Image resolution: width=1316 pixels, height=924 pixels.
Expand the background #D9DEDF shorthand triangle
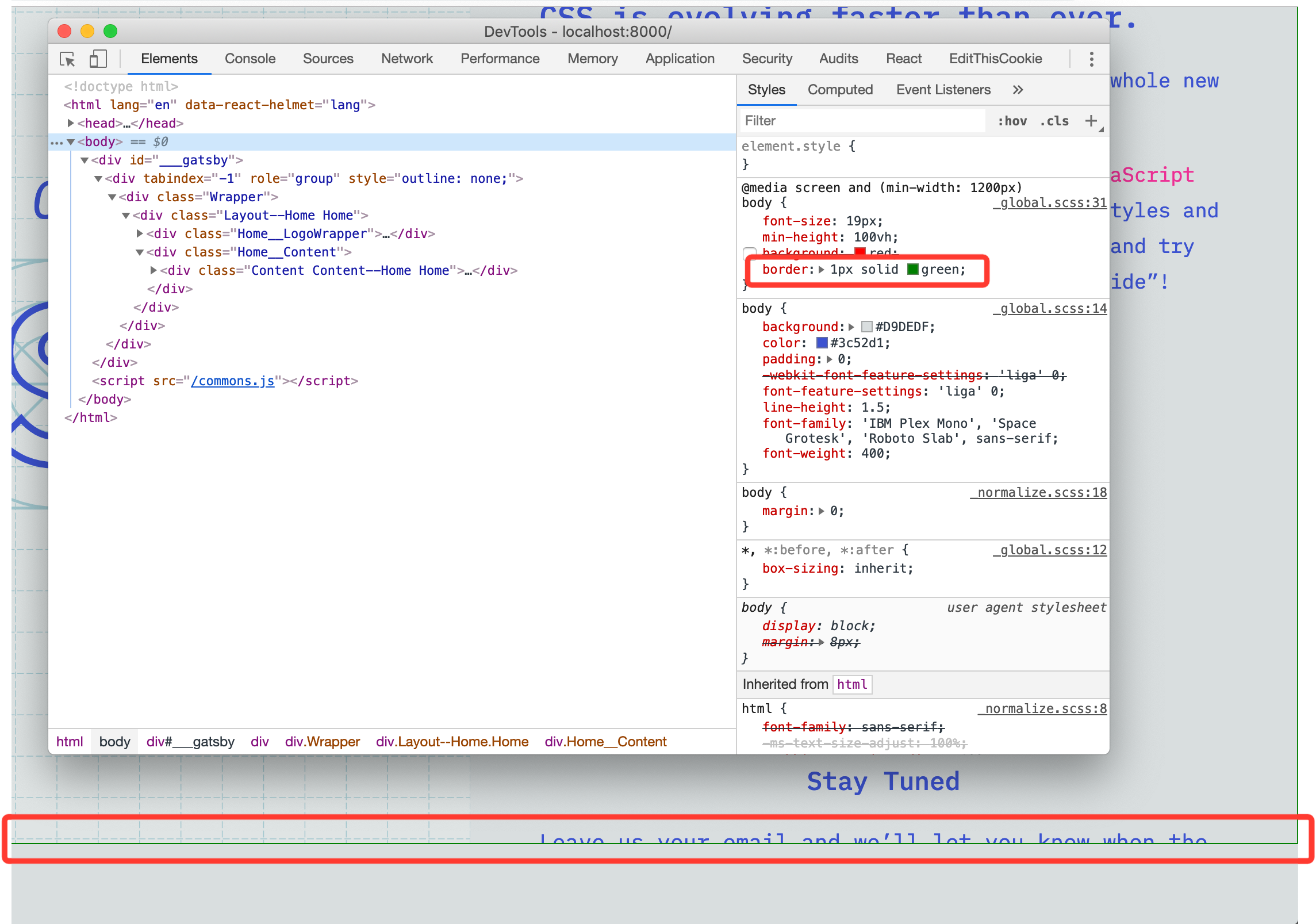coord(851,327)
